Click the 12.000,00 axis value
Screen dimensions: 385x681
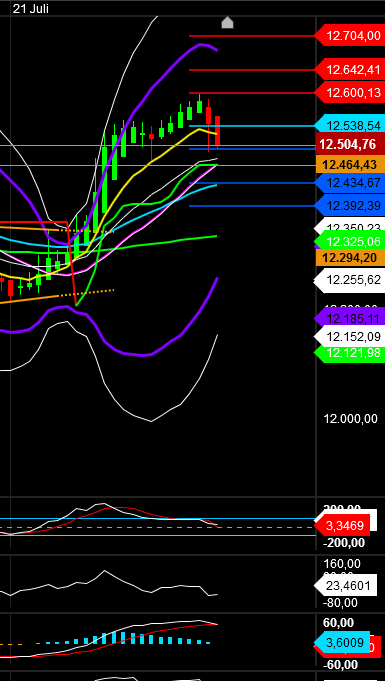pos(351,419)
